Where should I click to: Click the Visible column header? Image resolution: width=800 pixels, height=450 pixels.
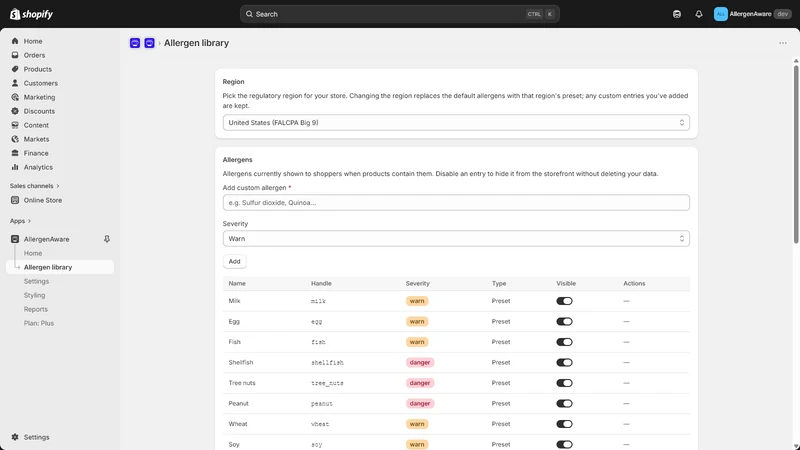coord(566,283)
